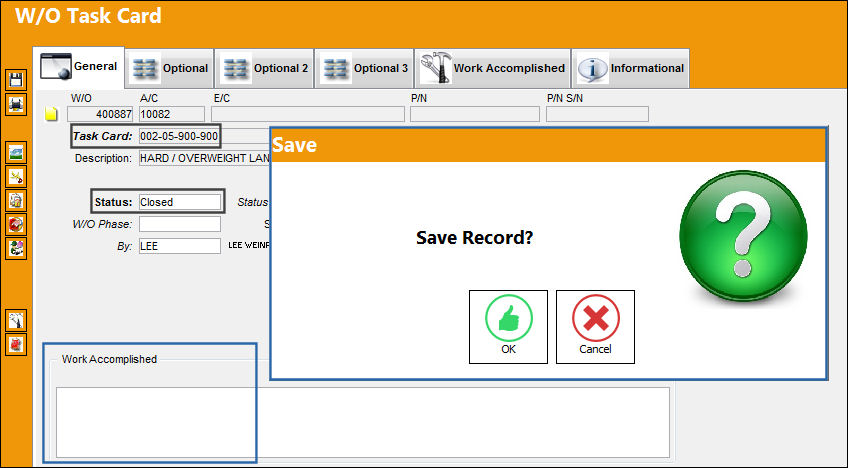Screen dimensions: 848x468
Task: Click the W/O field showing 400887
Action: 100,114
